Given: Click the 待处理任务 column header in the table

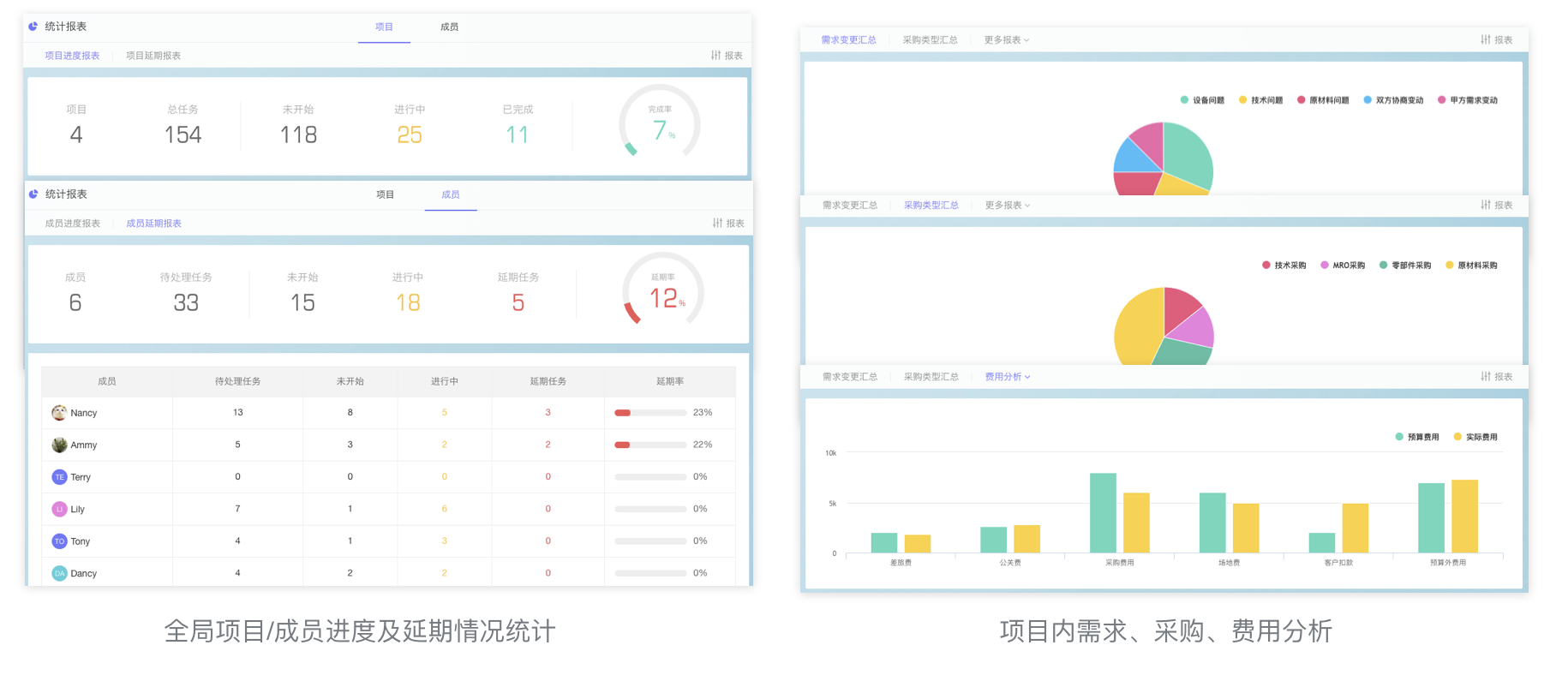Looking at the screenshot, I should (237, 381).
